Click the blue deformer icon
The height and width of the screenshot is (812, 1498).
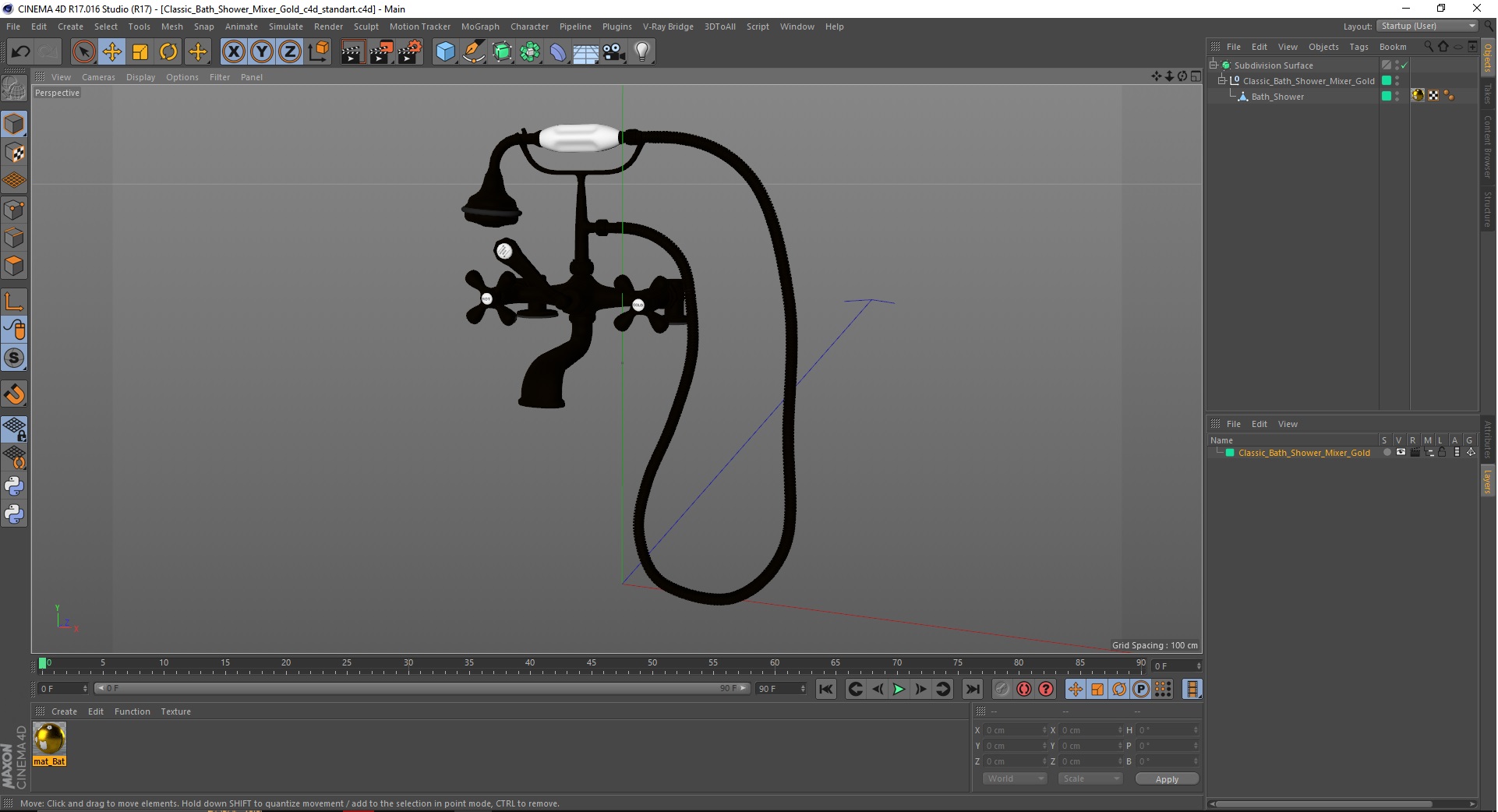(x=558, y=52)
